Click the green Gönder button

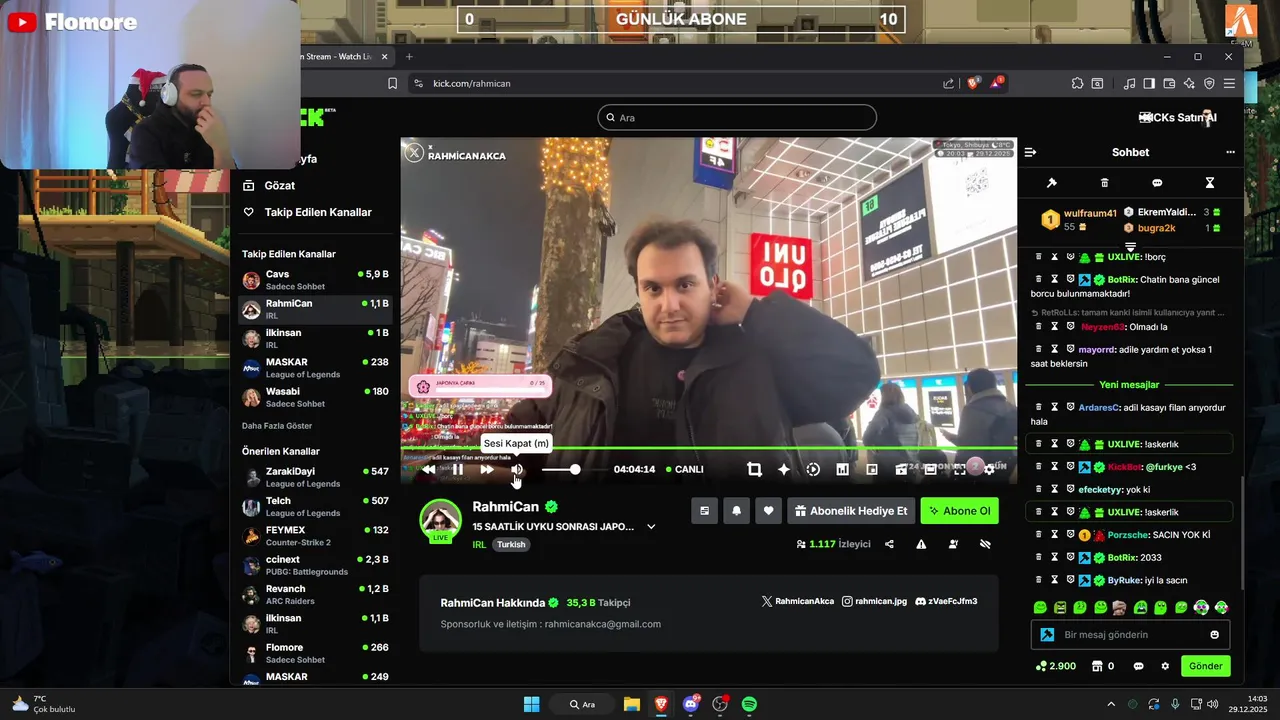tap(1205, 666)
